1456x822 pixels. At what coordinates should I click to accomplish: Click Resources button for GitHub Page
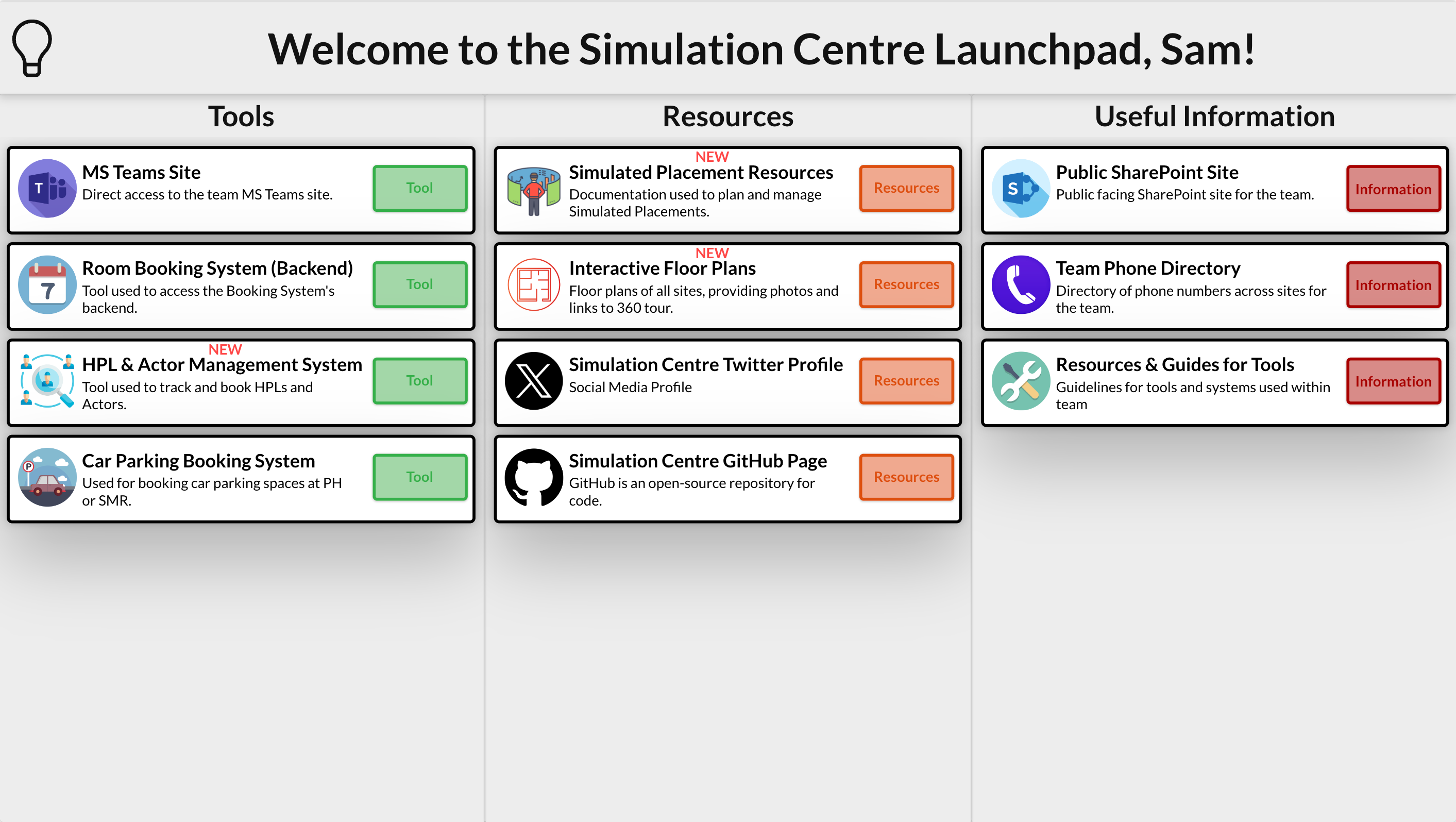click(x=907, y=477)
